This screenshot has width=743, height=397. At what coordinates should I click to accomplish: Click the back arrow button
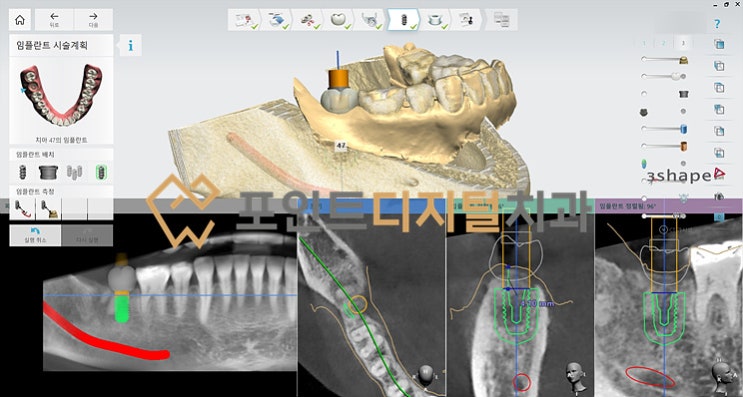pos(54,20)
